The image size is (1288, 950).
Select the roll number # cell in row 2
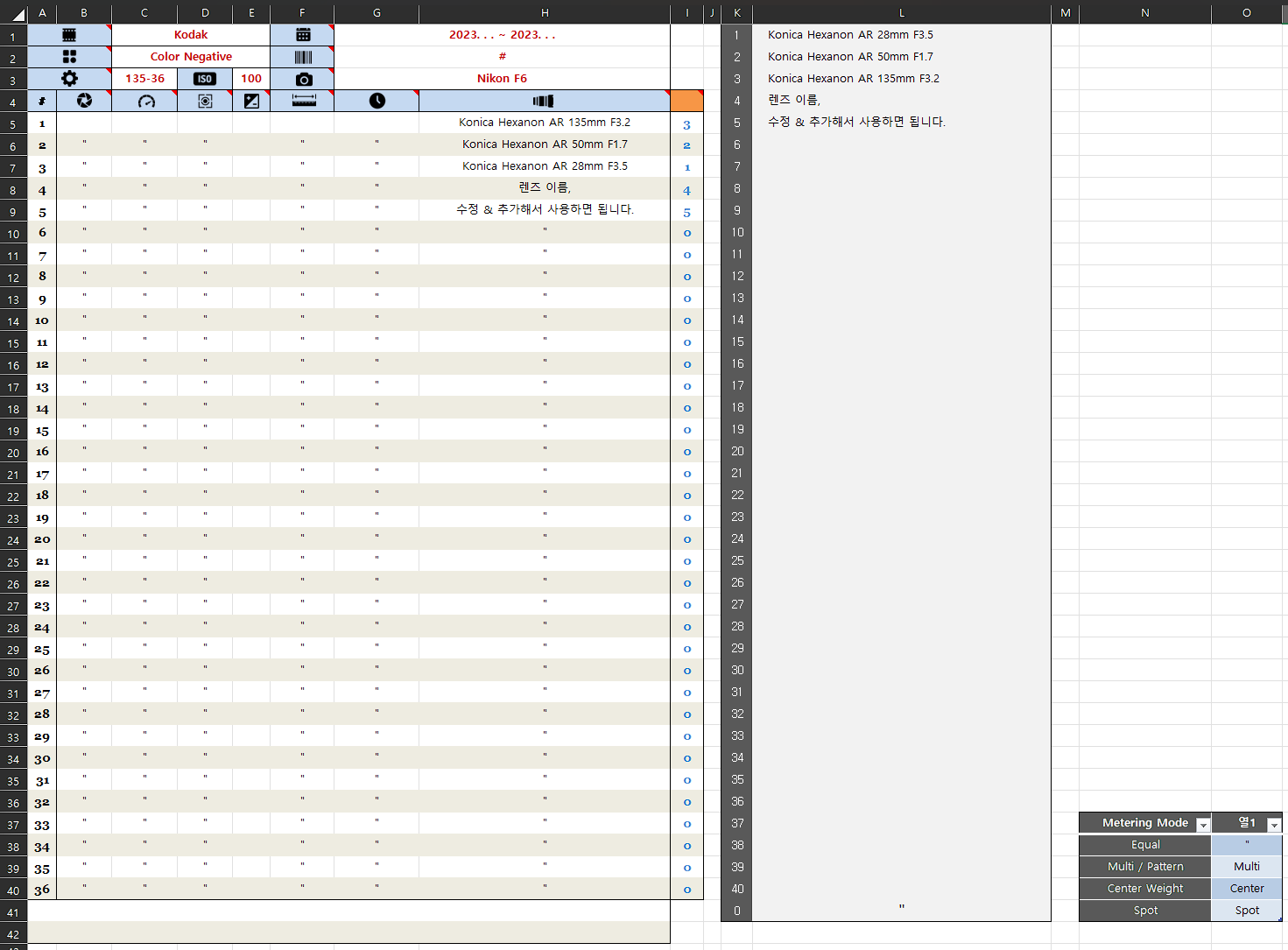pos(502,57)
